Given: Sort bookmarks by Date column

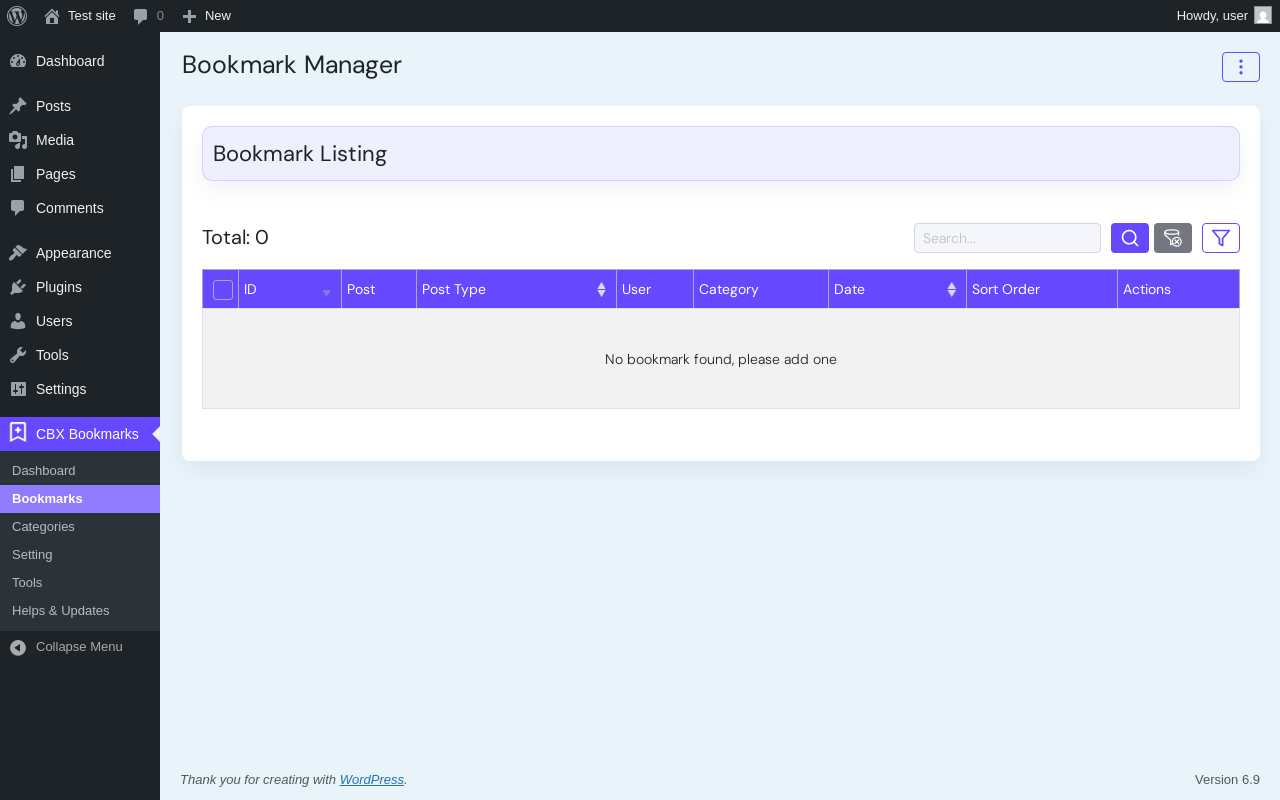Looking at the screenshot, I should click(896, 289).
